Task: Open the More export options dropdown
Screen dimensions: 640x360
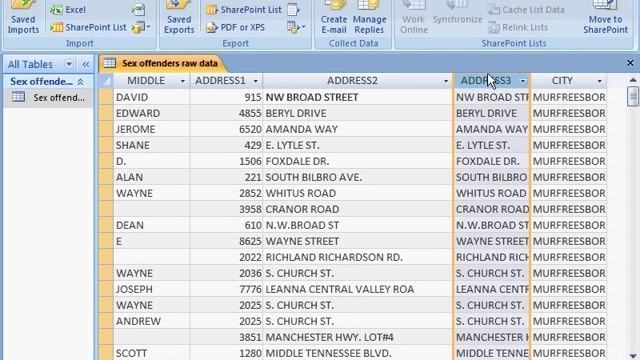Action: pos(296,27)
